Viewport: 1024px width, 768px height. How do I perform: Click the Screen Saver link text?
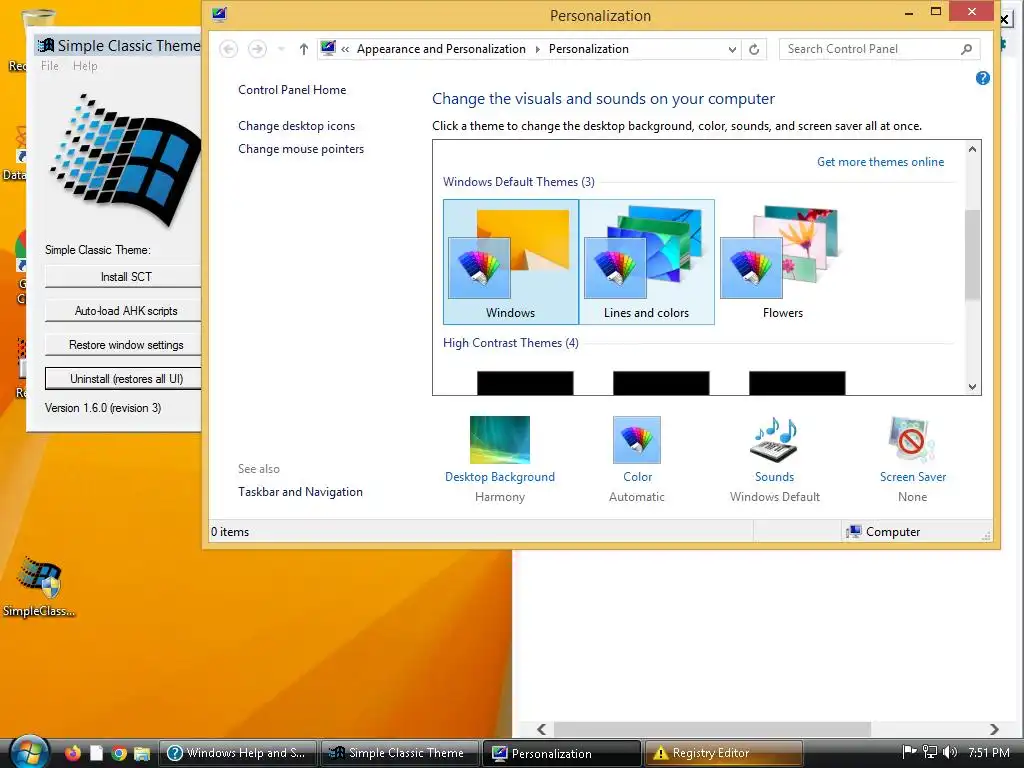(912, 477)
